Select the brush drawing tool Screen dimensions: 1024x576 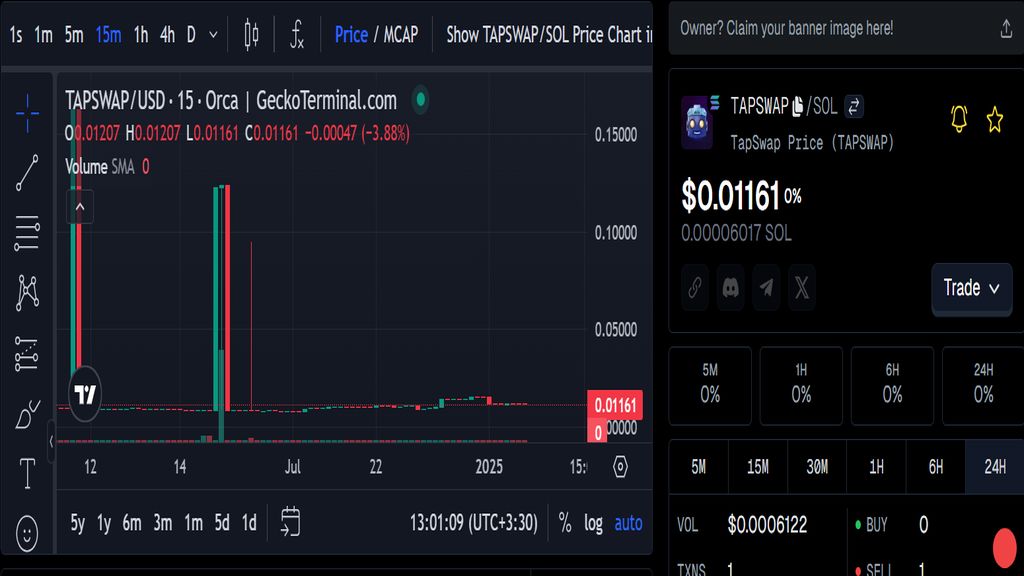click(x=27, y=413)
